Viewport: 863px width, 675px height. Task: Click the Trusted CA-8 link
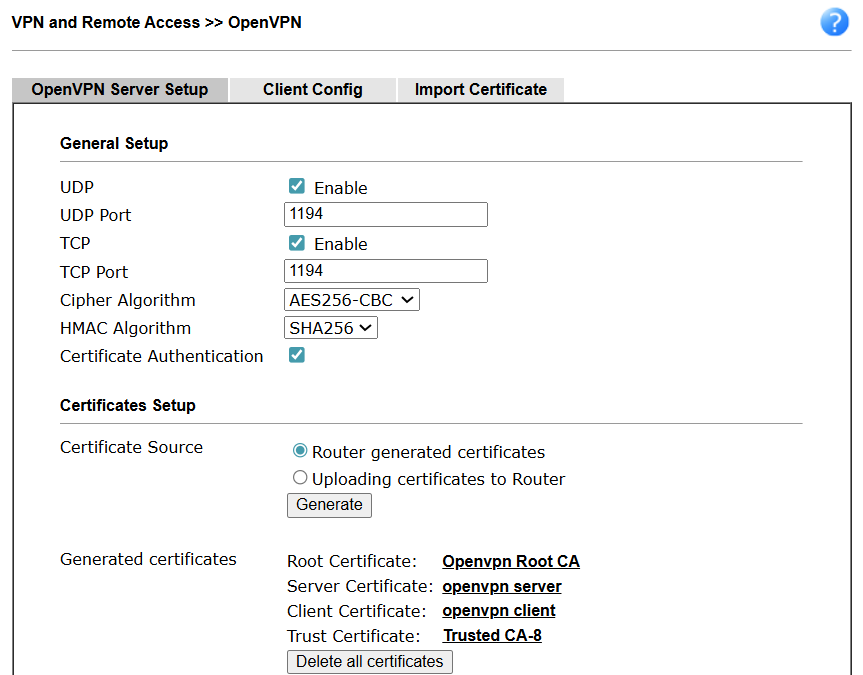[x=492, y=636]
